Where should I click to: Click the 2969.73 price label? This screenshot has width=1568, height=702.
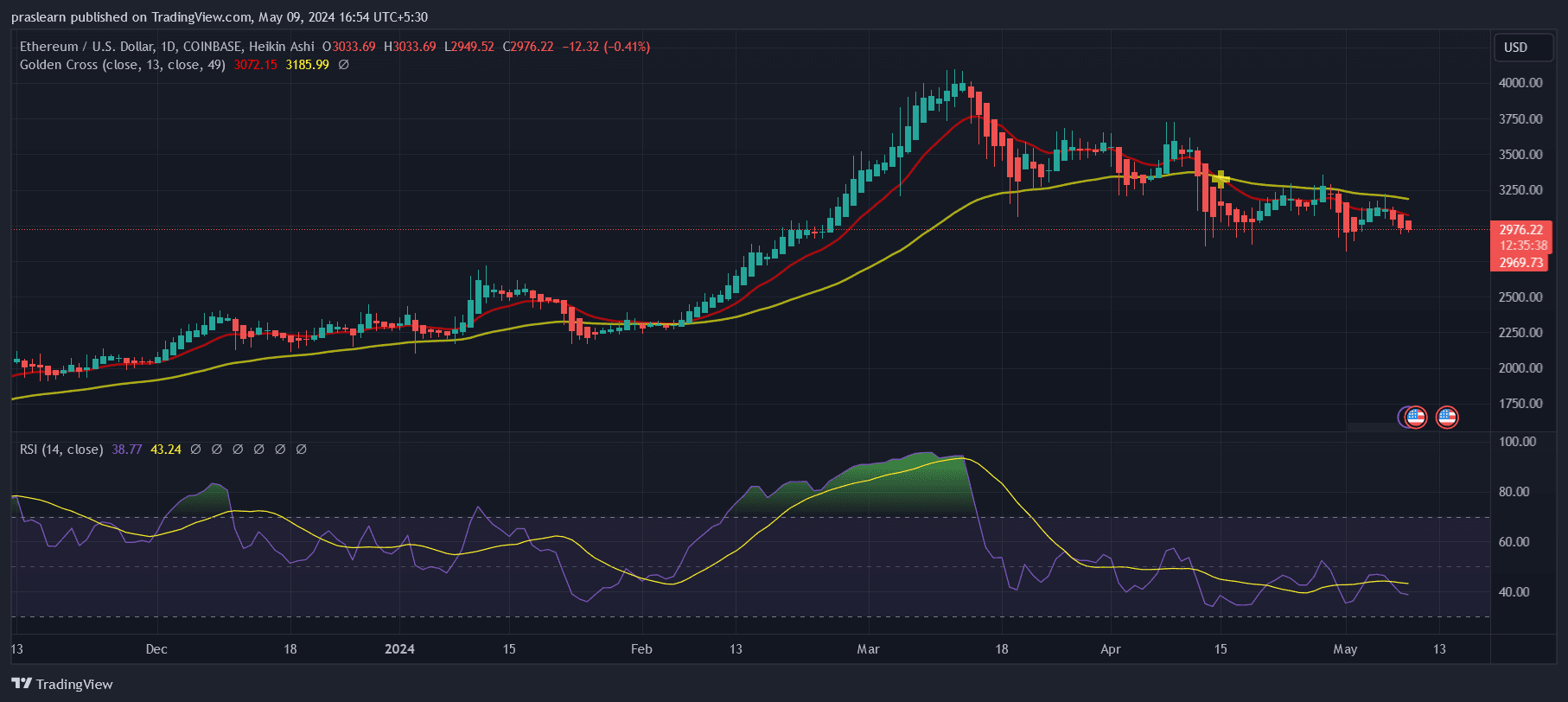point(1520,263)
